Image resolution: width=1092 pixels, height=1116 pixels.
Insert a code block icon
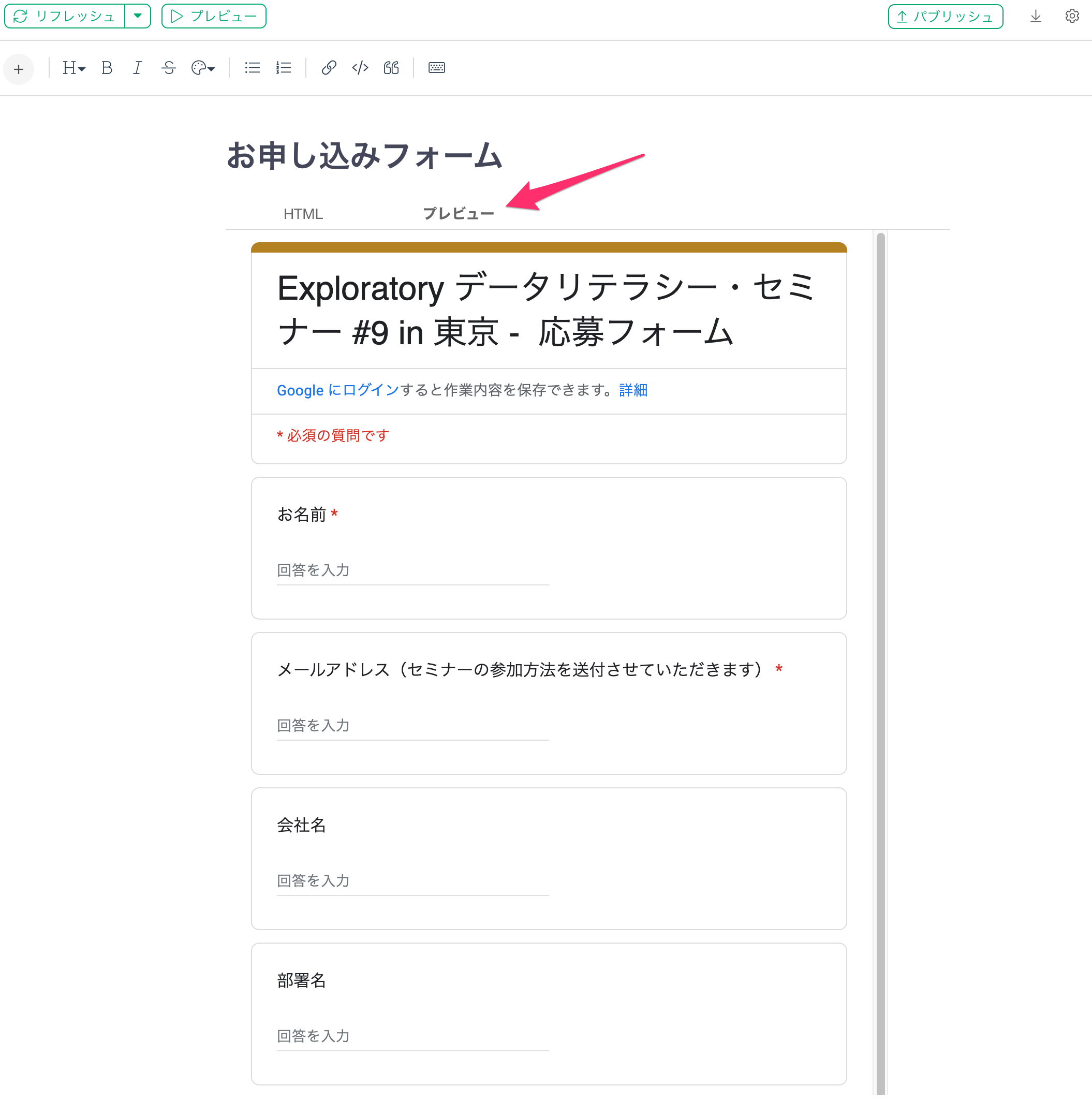coord(360,68)
